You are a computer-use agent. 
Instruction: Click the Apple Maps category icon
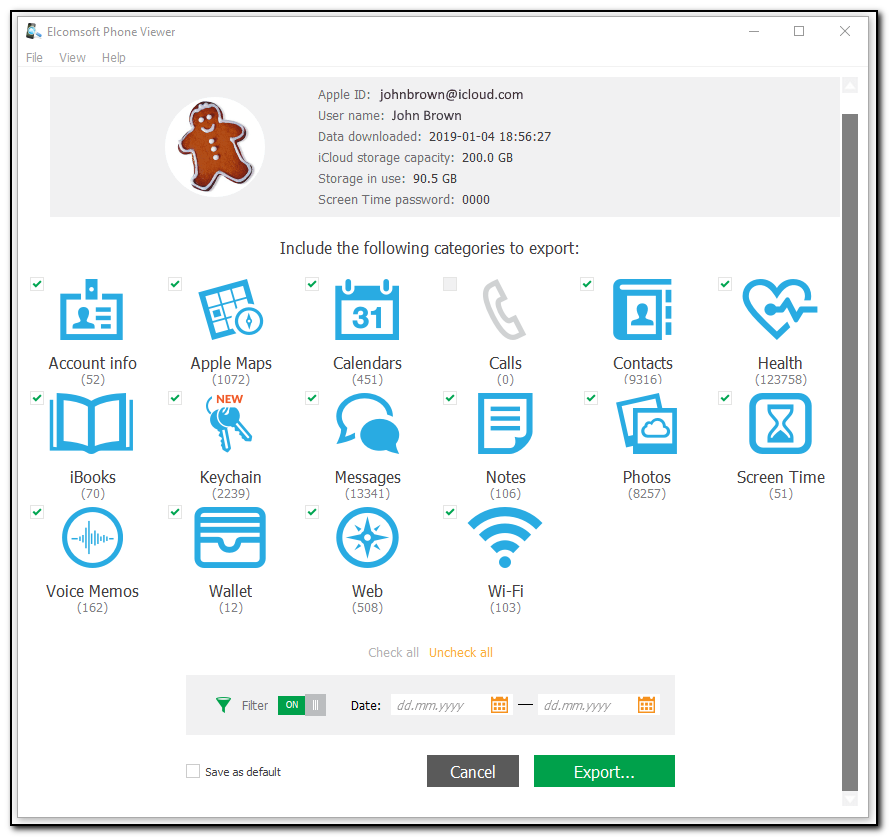coord(231,311)
